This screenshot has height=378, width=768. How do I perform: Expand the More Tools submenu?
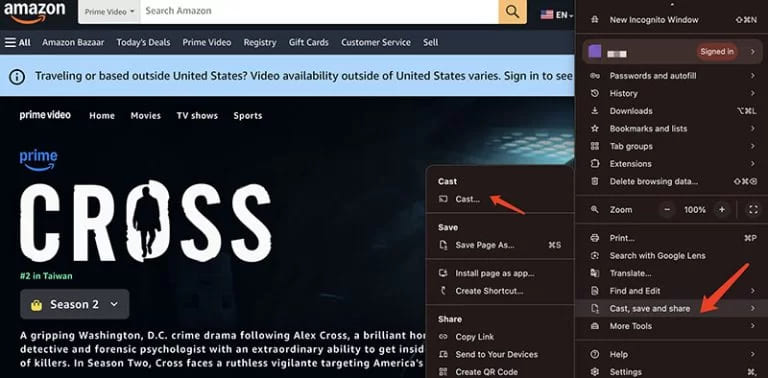click(x=752, y=326)
